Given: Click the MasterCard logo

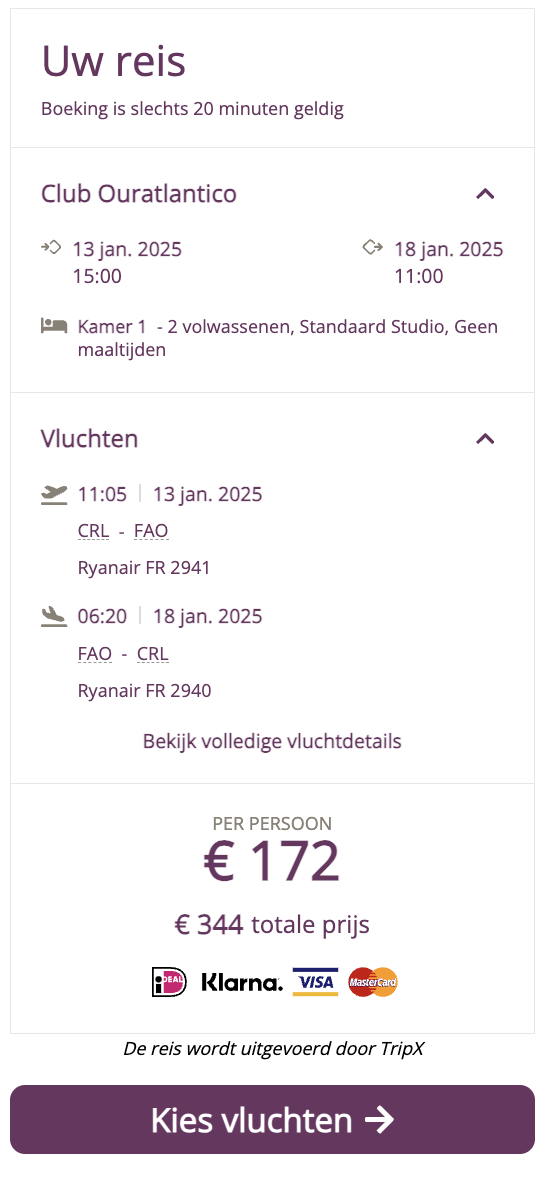Looking at the screenshot, I should coord(373,982).
